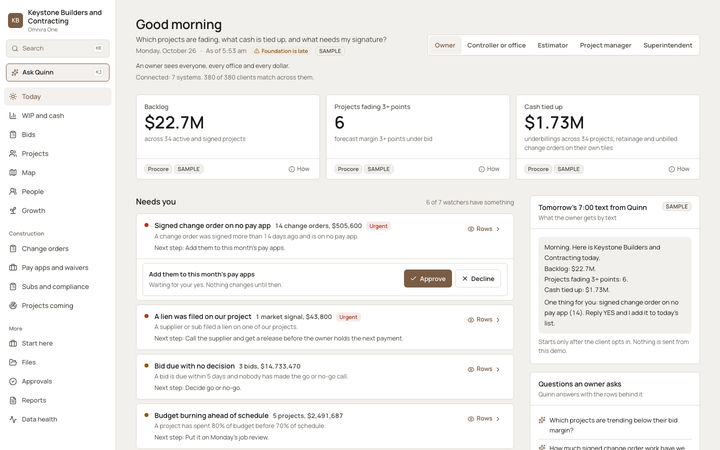This screenshot has height=450, width=720.
Task: Click the Map icon in sidebar
Action: point(13,173)
